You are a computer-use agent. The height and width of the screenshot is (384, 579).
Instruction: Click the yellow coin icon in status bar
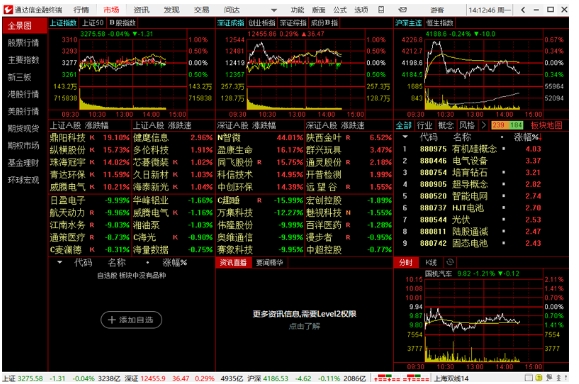pos(539,378)
